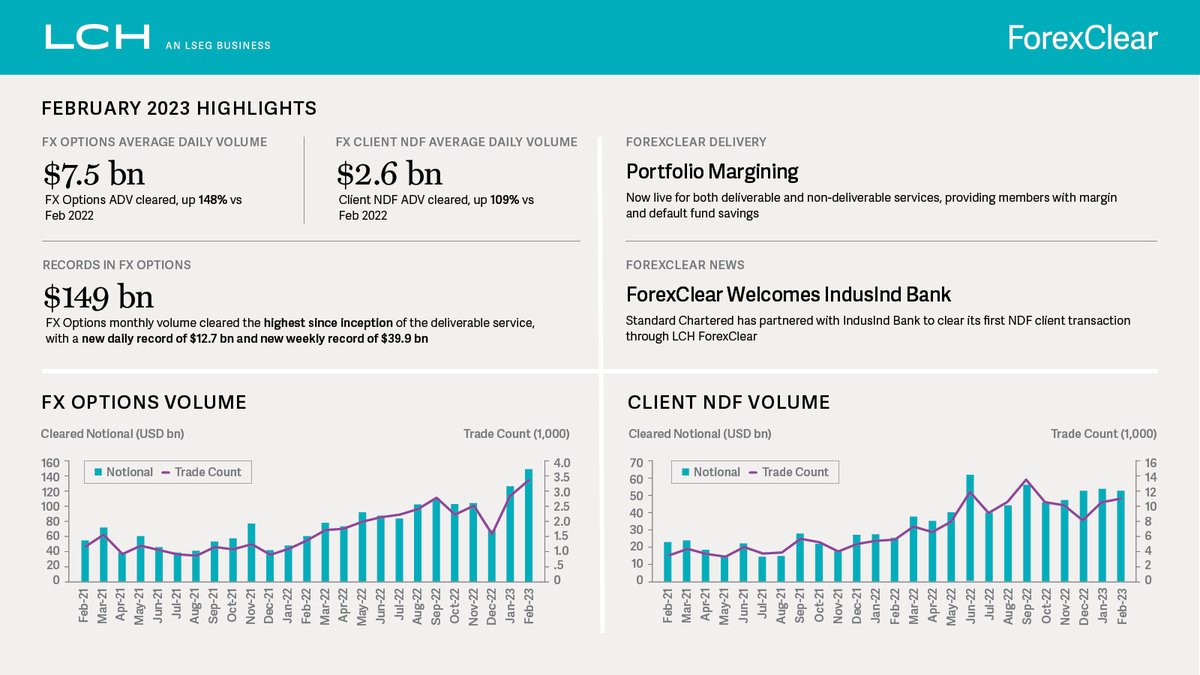Screen dimensions: 1200x675
Task: Click Portfolio Margining description paragraph
Action: click(x=871, y=205)
